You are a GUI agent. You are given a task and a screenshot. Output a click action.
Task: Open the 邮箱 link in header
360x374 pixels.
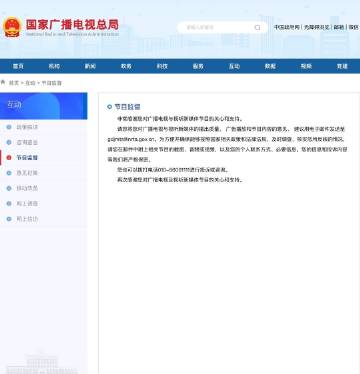[339, 27]
